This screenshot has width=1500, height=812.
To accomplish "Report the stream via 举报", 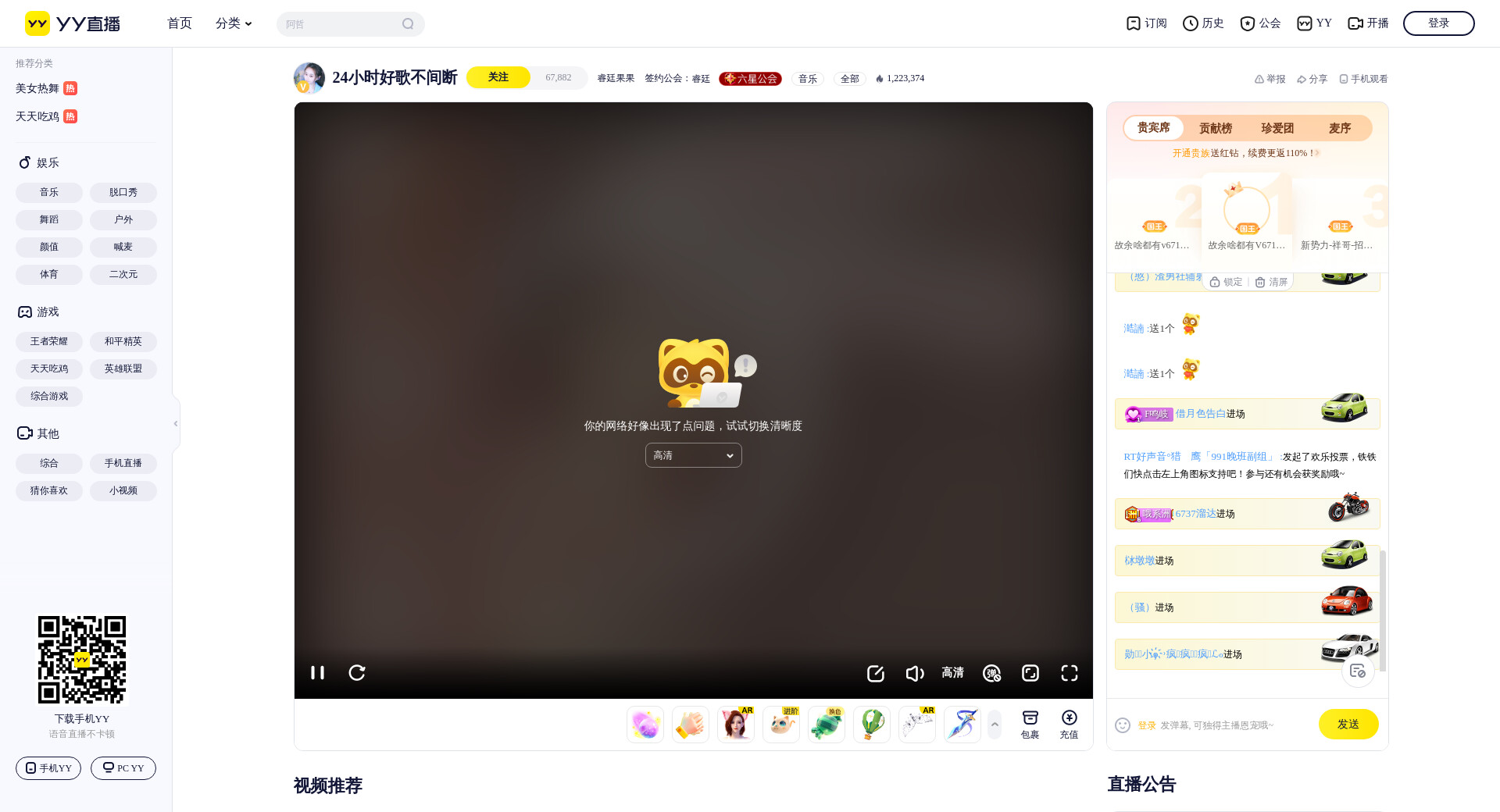I will [x=1270, y=79].
